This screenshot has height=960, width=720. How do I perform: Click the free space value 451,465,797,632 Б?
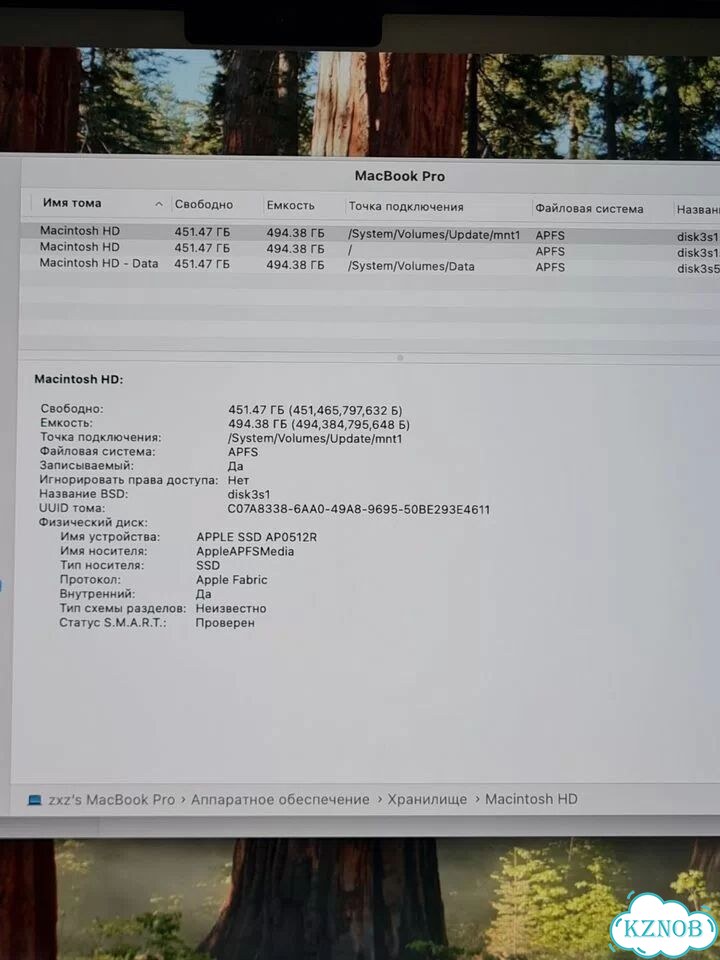[x=346, y=410]
